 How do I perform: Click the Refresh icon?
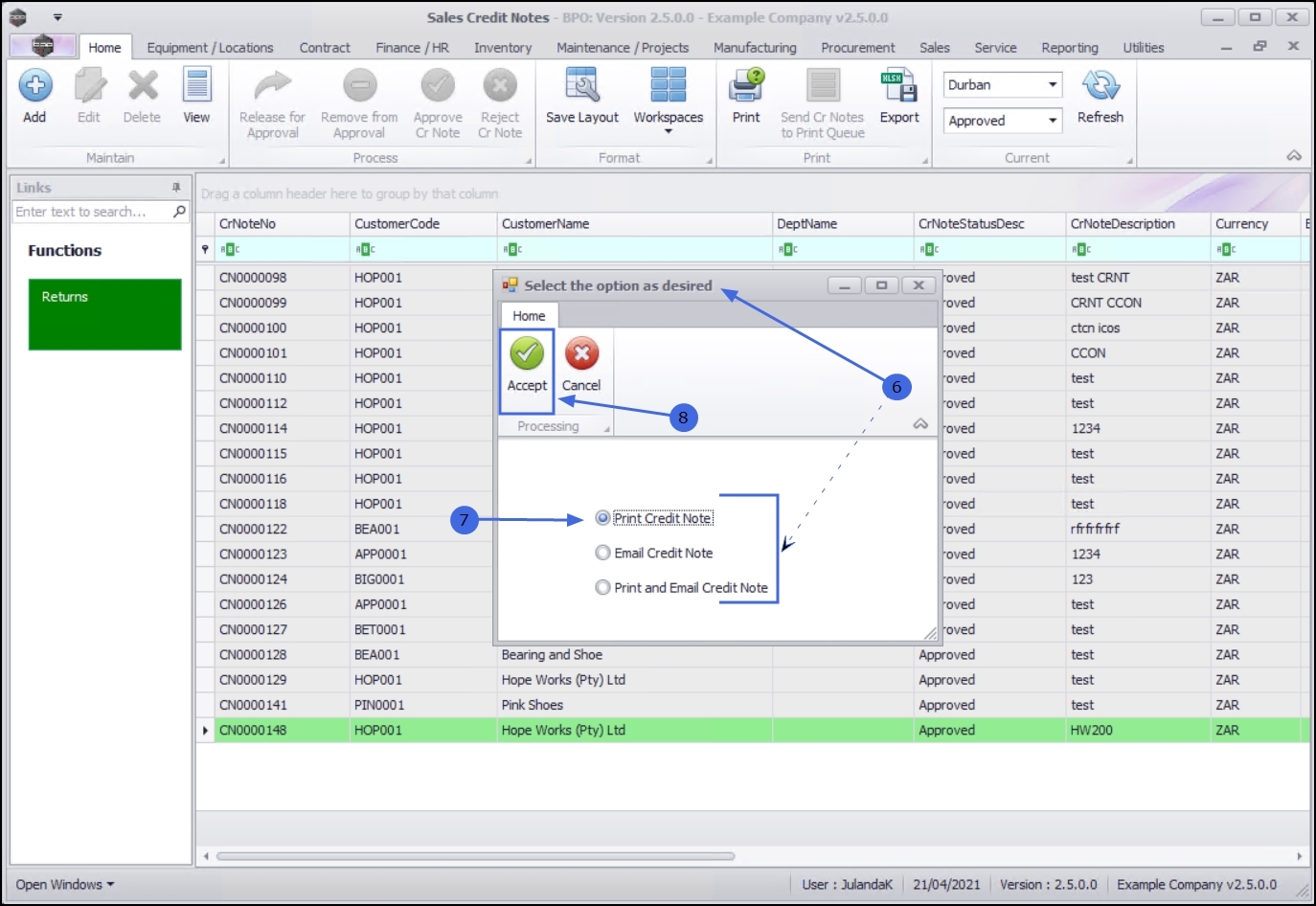[x=1100, y=86]
